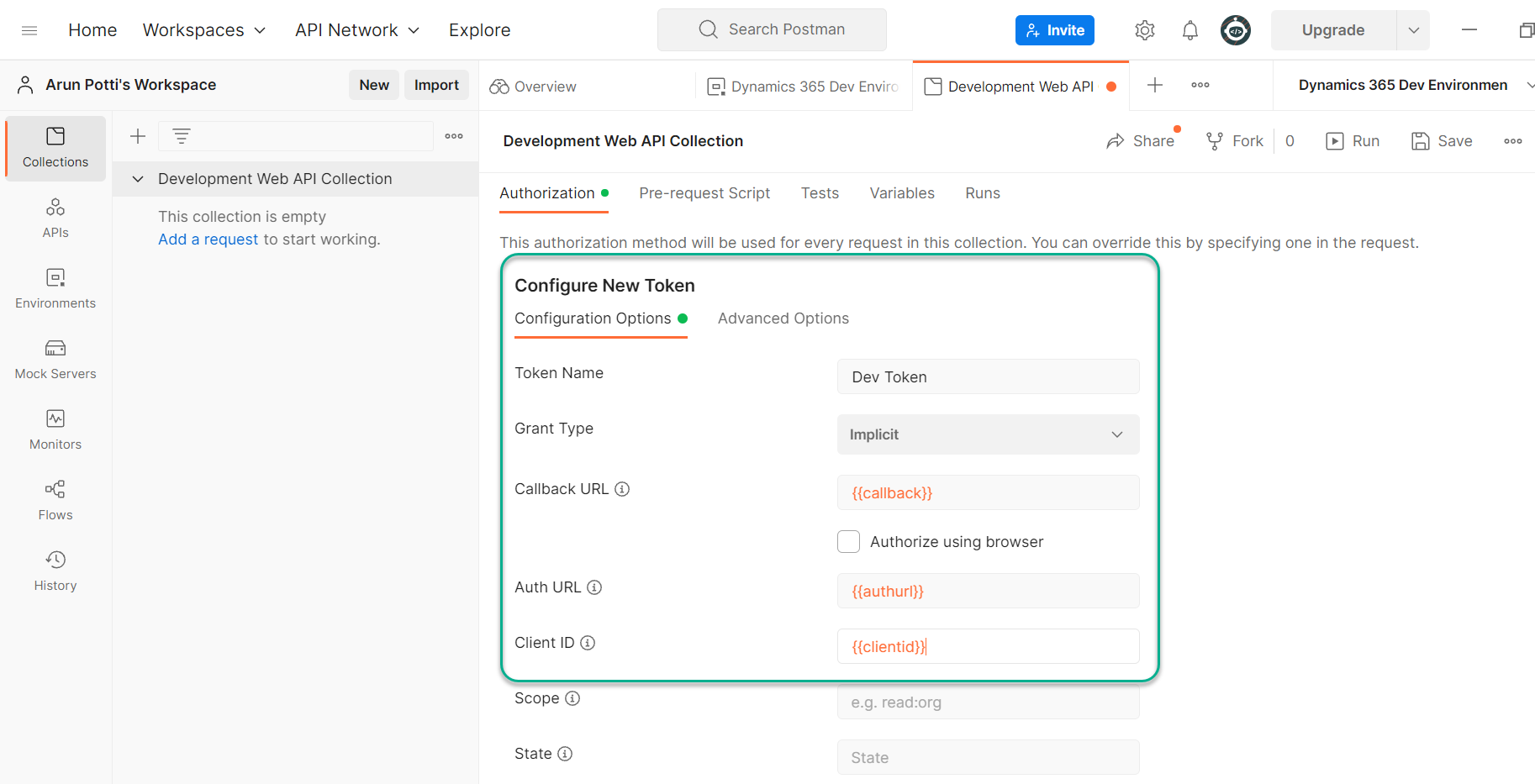Select the Monitors sidebar icon
1535x784 pixels.
point(55,429)
